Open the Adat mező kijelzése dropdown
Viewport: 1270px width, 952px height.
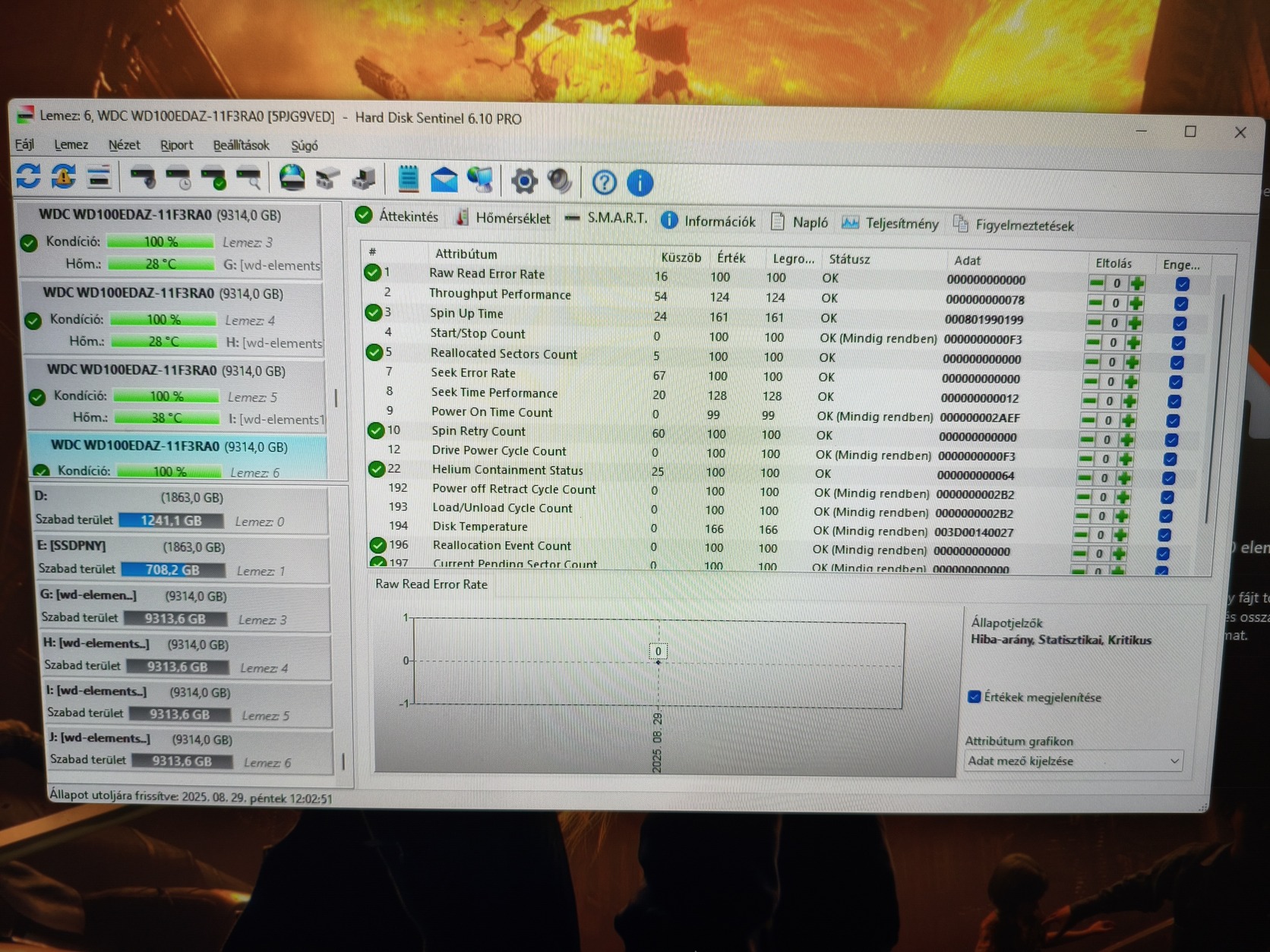tap(1073, 761)
